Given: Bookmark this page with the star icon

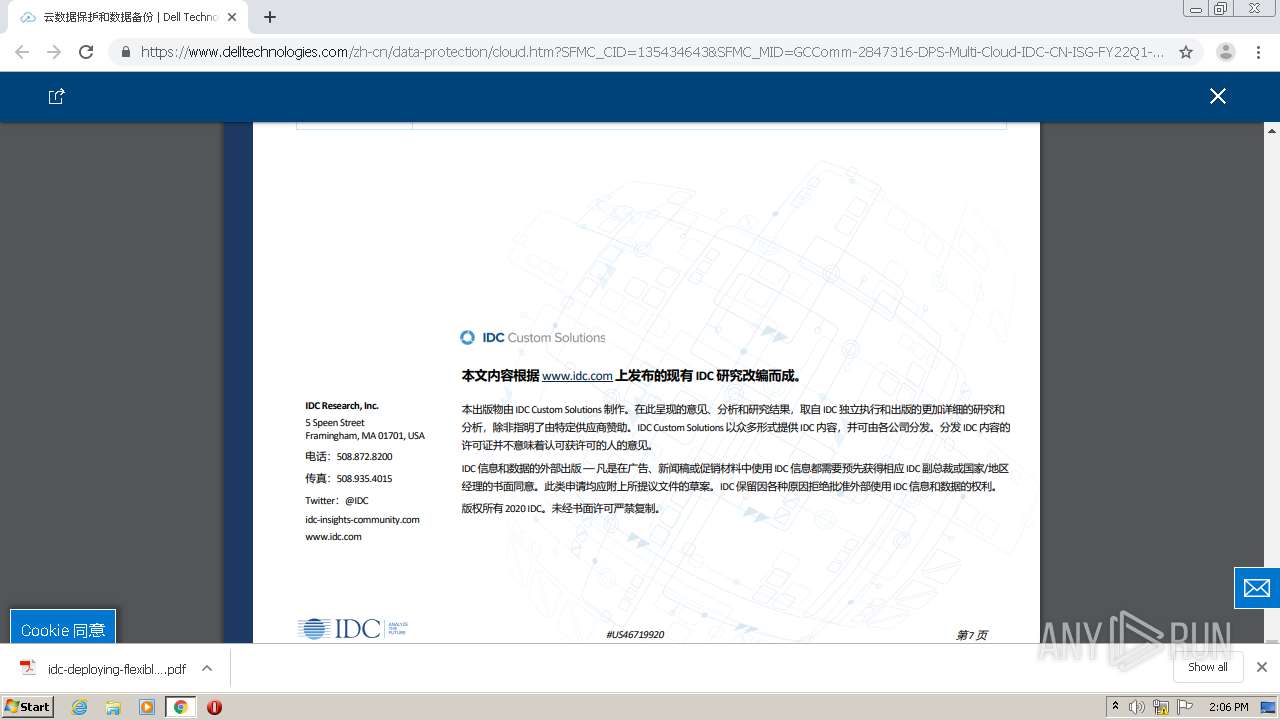Looking at the screenshot, I should pos(1186,52).
